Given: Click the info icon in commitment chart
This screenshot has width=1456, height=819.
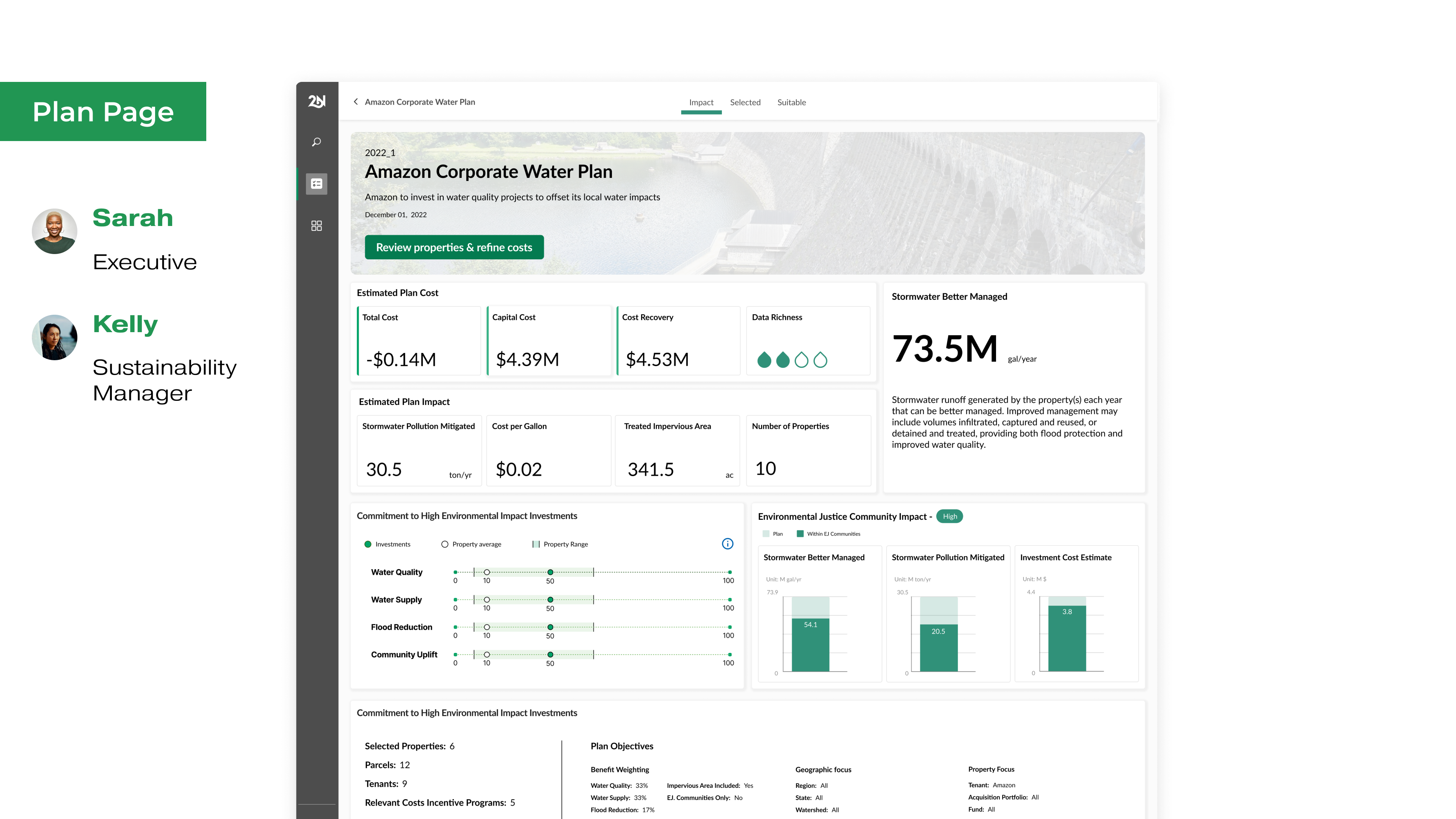Looking at the screenshot, I should coord(728,544).
